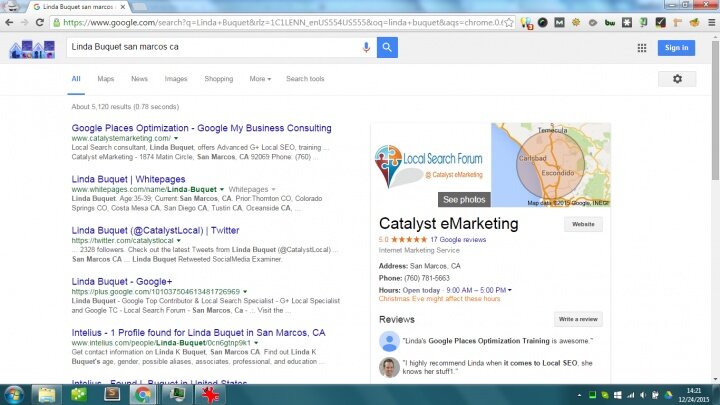Click the browser forward arrow
720x405 pixels.
24,22
